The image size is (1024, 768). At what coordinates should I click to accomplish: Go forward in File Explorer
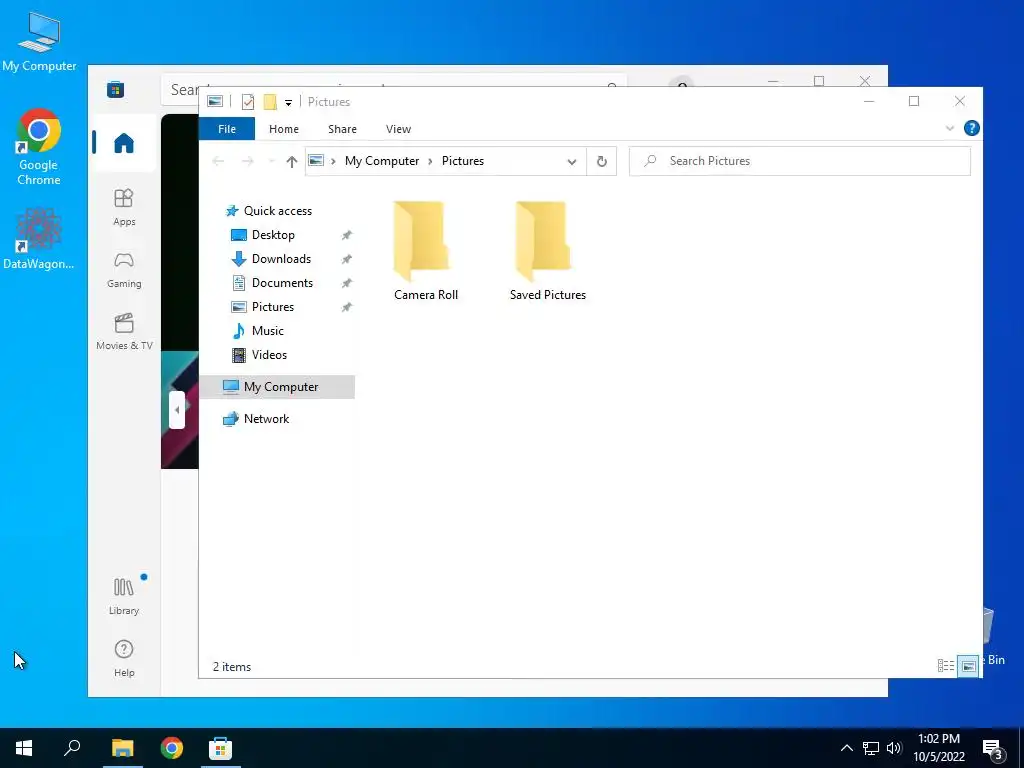coord(248,161)
